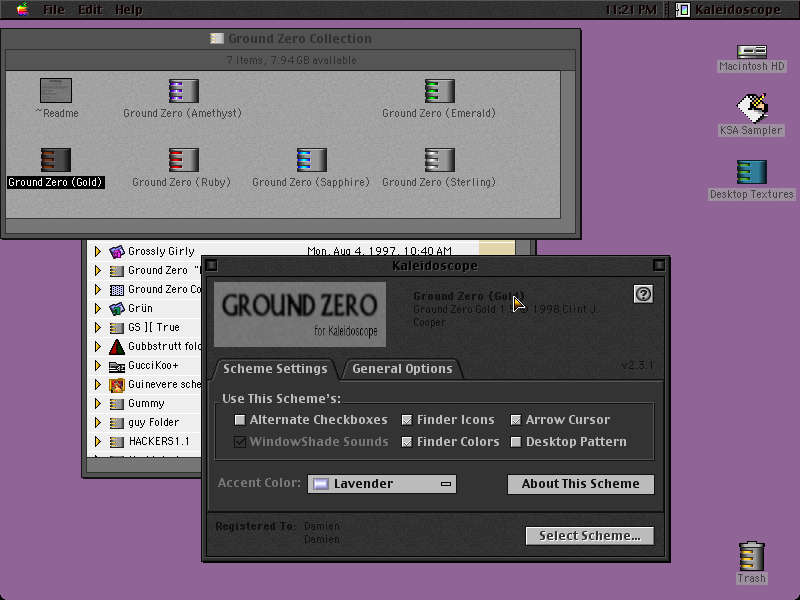The width and height of the screenshot is (800, 600).
Task: Click the GS ][ True folder icon
Action: (x=117, y=328)
